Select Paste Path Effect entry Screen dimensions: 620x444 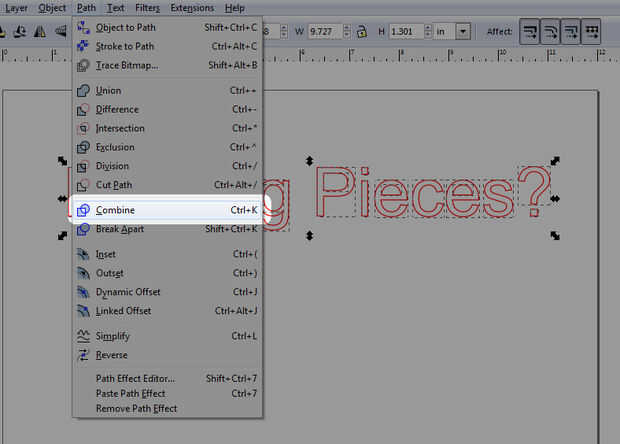tap(167, 393)
